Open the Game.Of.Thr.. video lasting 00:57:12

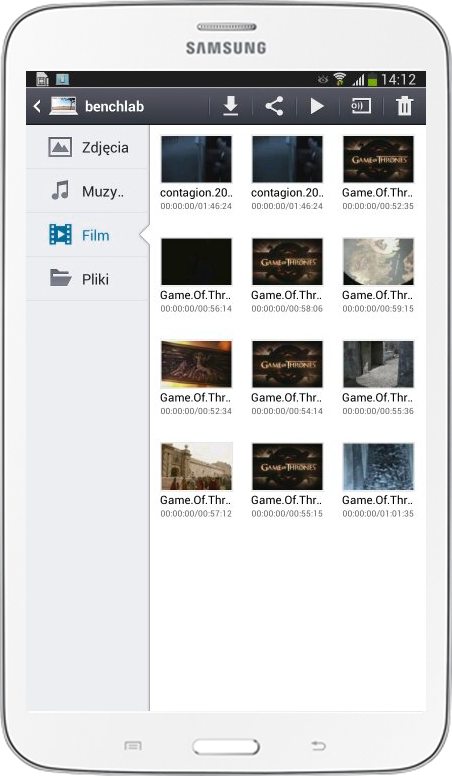196,467
